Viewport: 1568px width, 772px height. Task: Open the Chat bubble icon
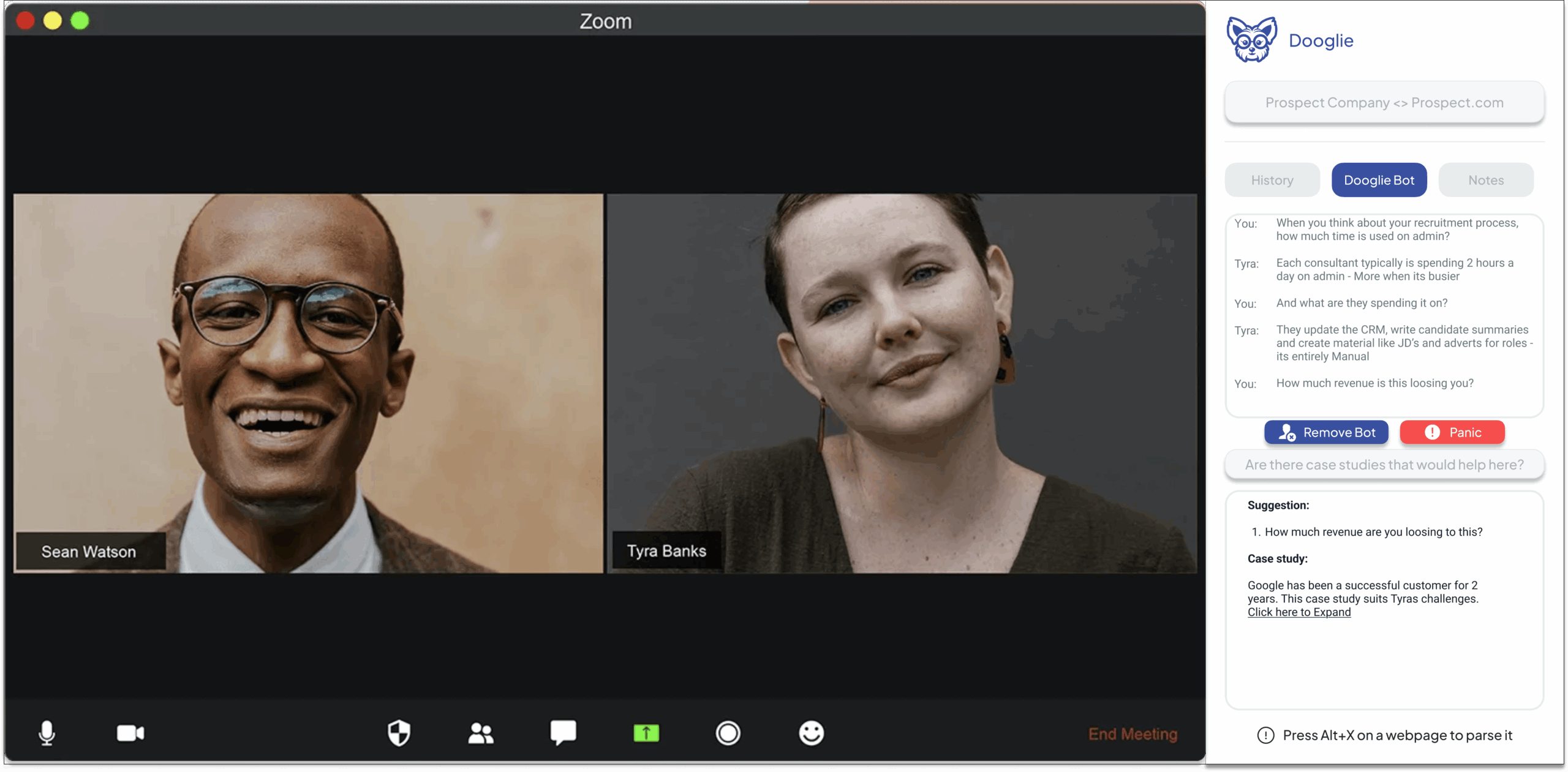click(563, 732)
